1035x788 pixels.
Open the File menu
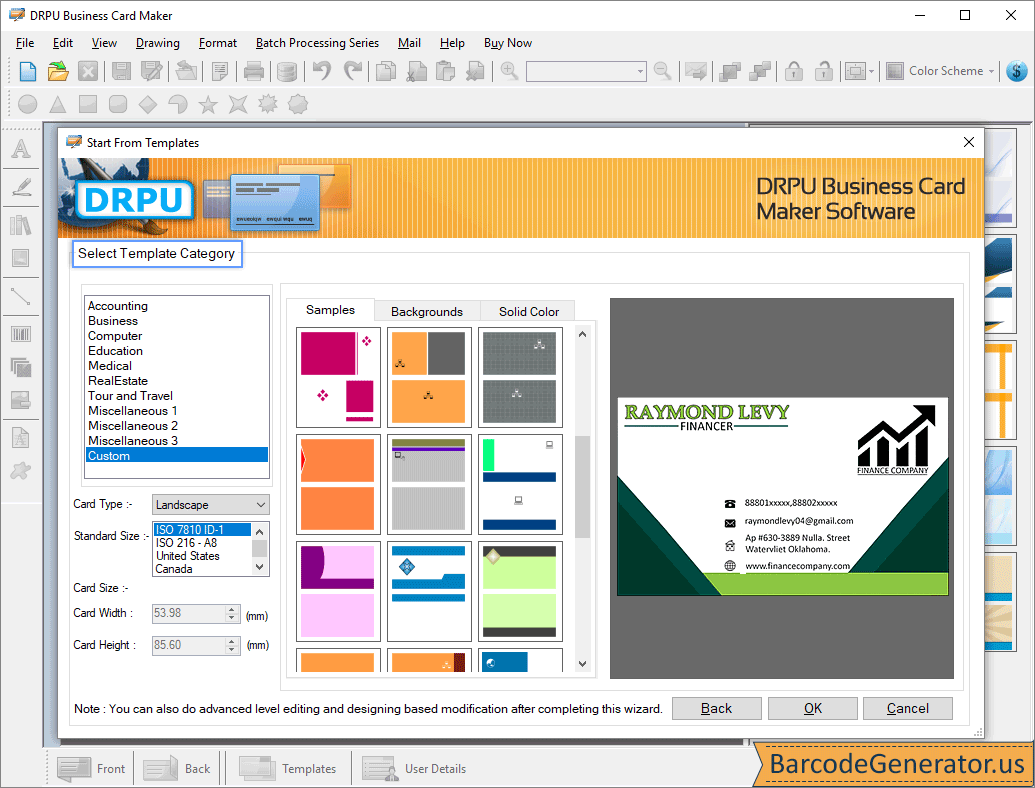[25, 43]
